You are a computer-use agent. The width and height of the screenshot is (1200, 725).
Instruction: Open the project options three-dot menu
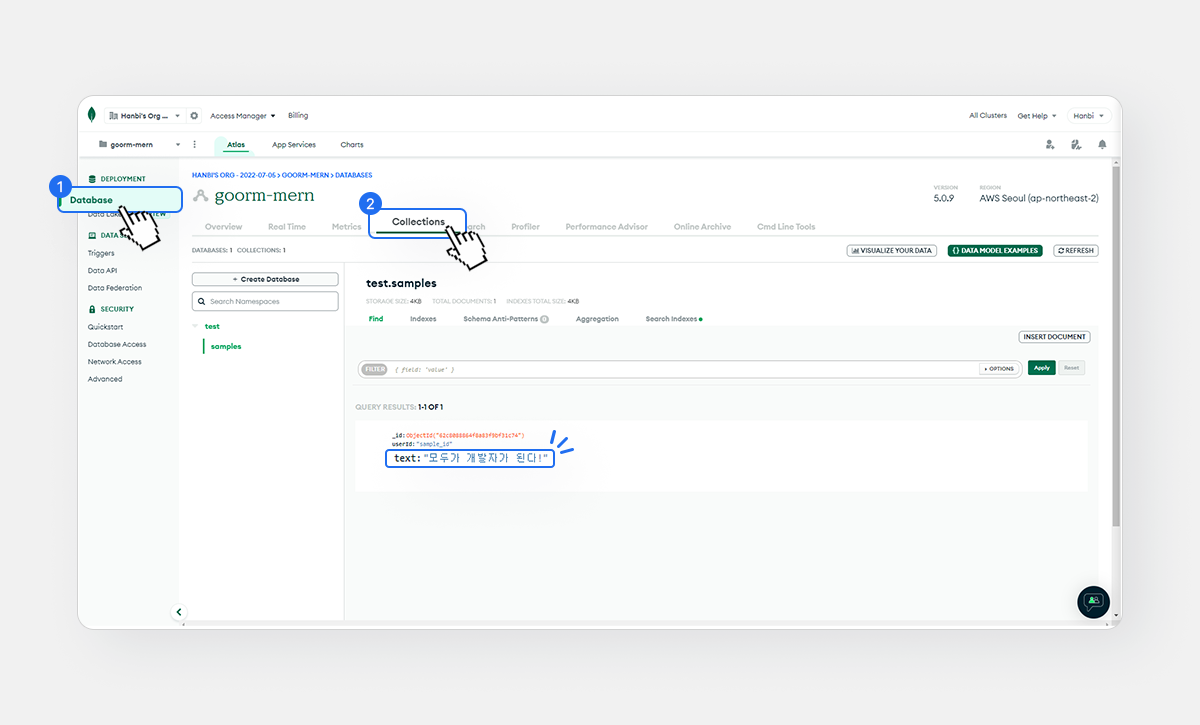[x=194, y=144]
